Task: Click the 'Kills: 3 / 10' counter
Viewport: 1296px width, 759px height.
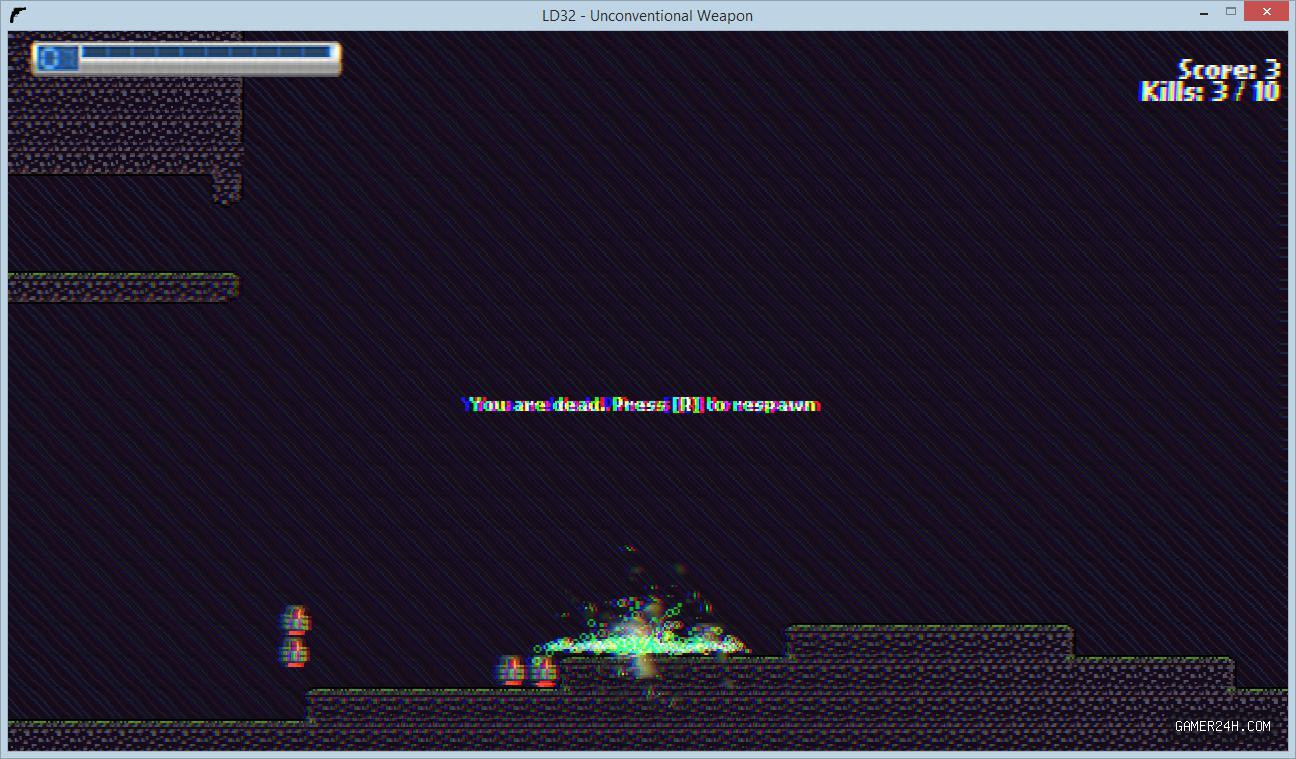Action: (x=1210, y=91)
